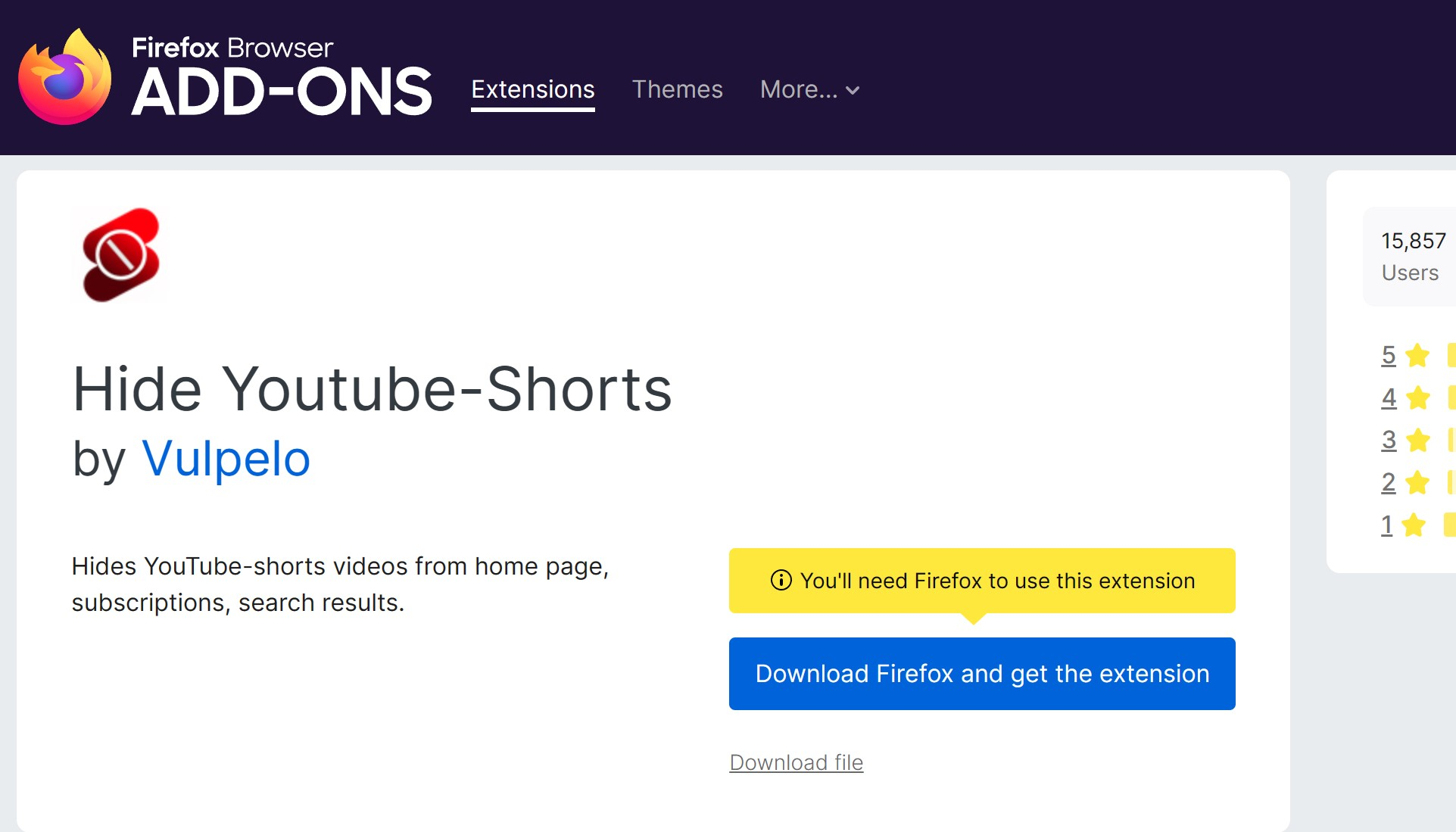Switch to the Extensions tab
Viewport: 1456px width, 832px height.
click(532, 89)
